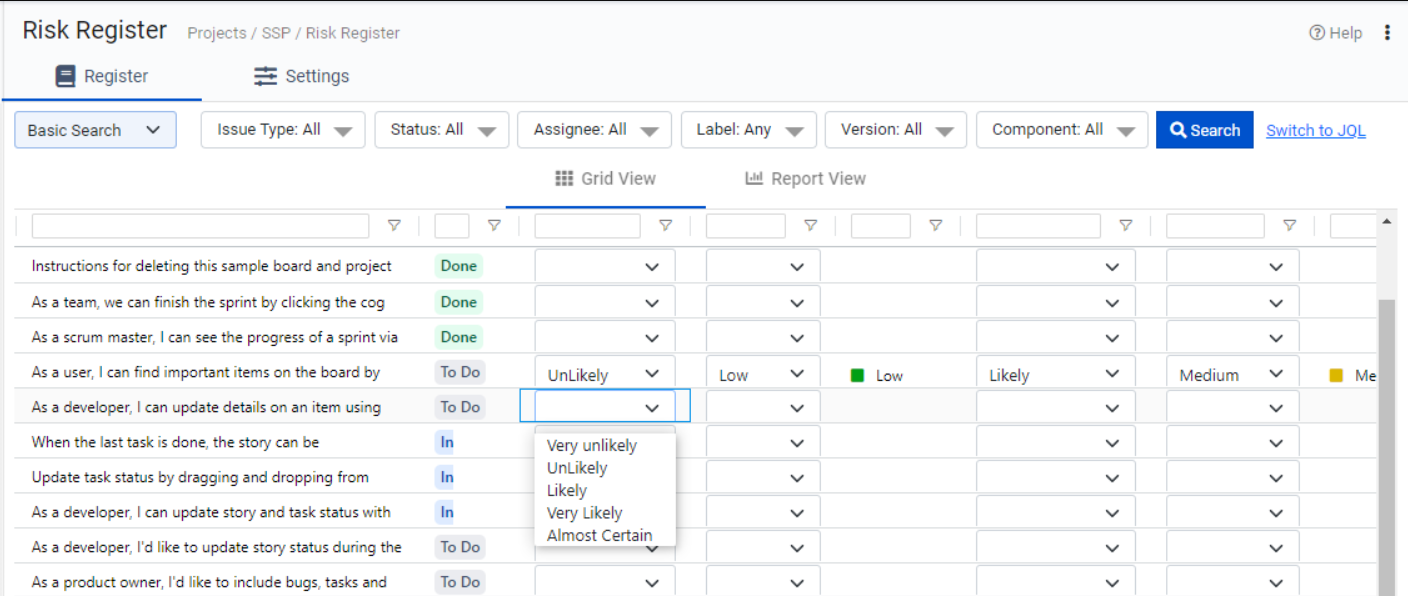Open the vertical three-dot more menu

1387,33
